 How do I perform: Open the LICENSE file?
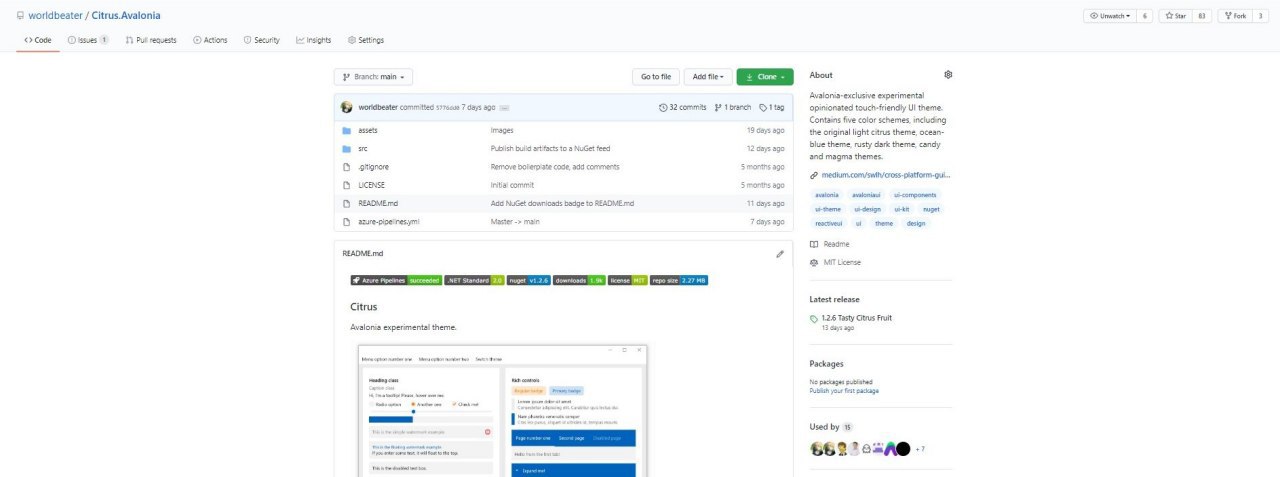pyautogui.click(x=371, y=185)
